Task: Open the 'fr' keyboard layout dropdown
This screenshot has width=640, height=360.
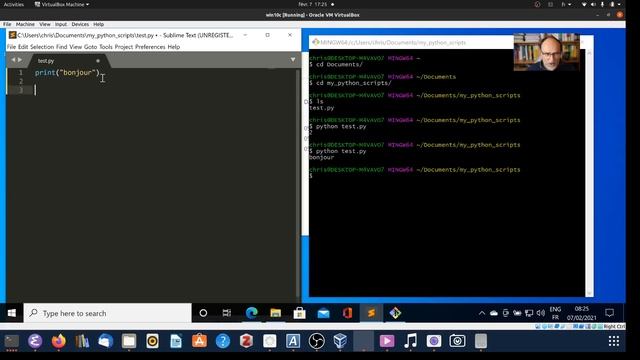Action: point(566,4)
